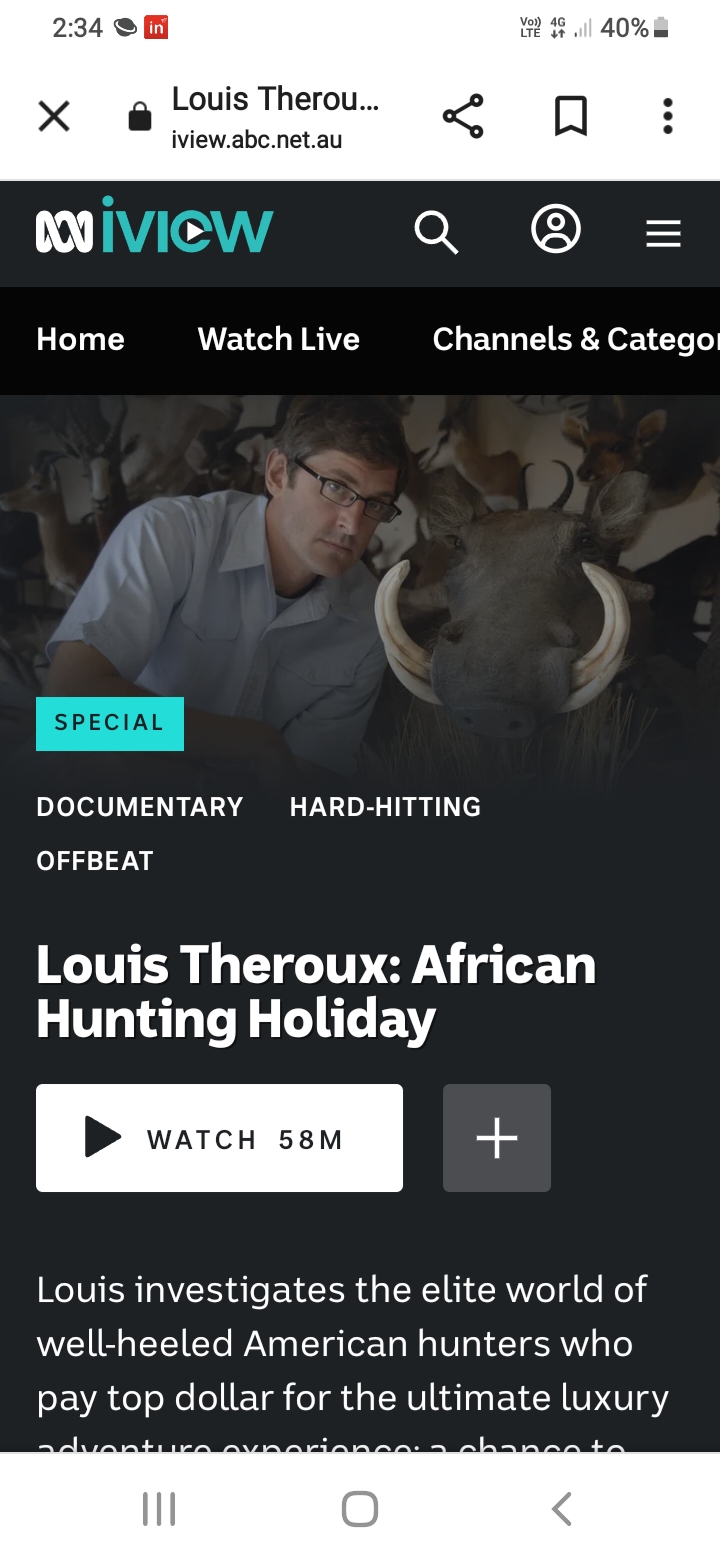Open the iview search icon
720x1560 pixels.
point(437,233)
